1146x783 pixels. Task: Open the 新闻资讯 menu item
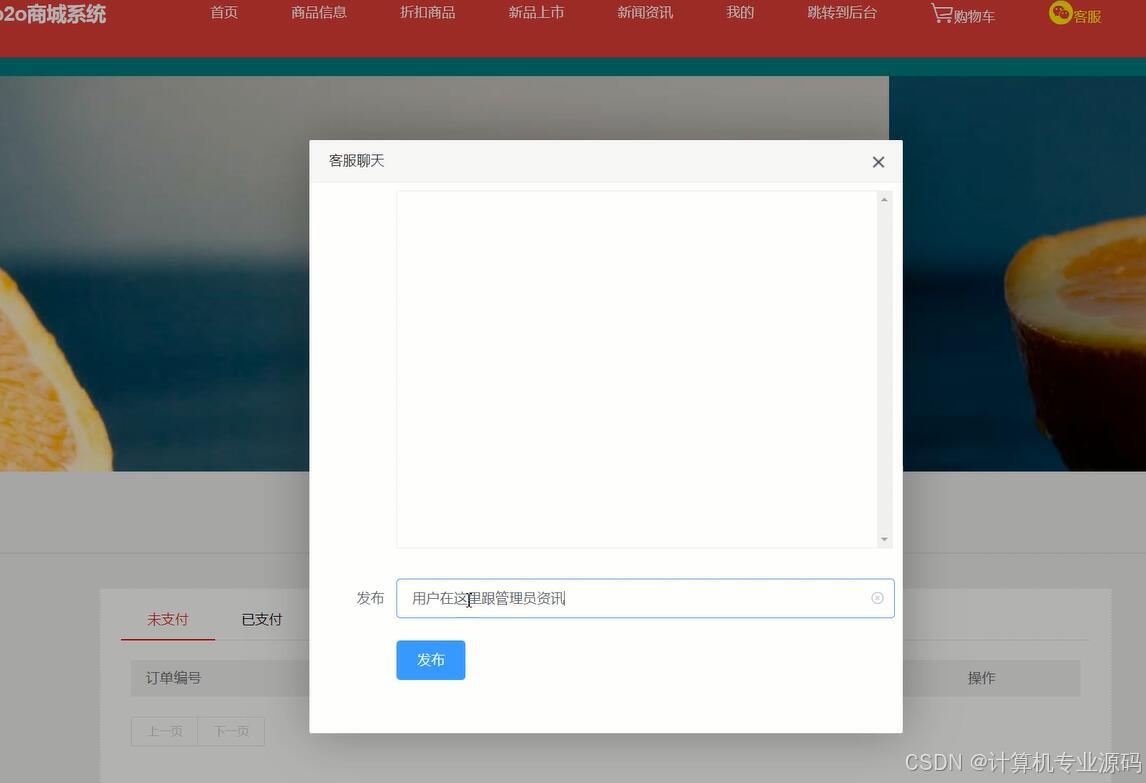[x=644, y=13]
